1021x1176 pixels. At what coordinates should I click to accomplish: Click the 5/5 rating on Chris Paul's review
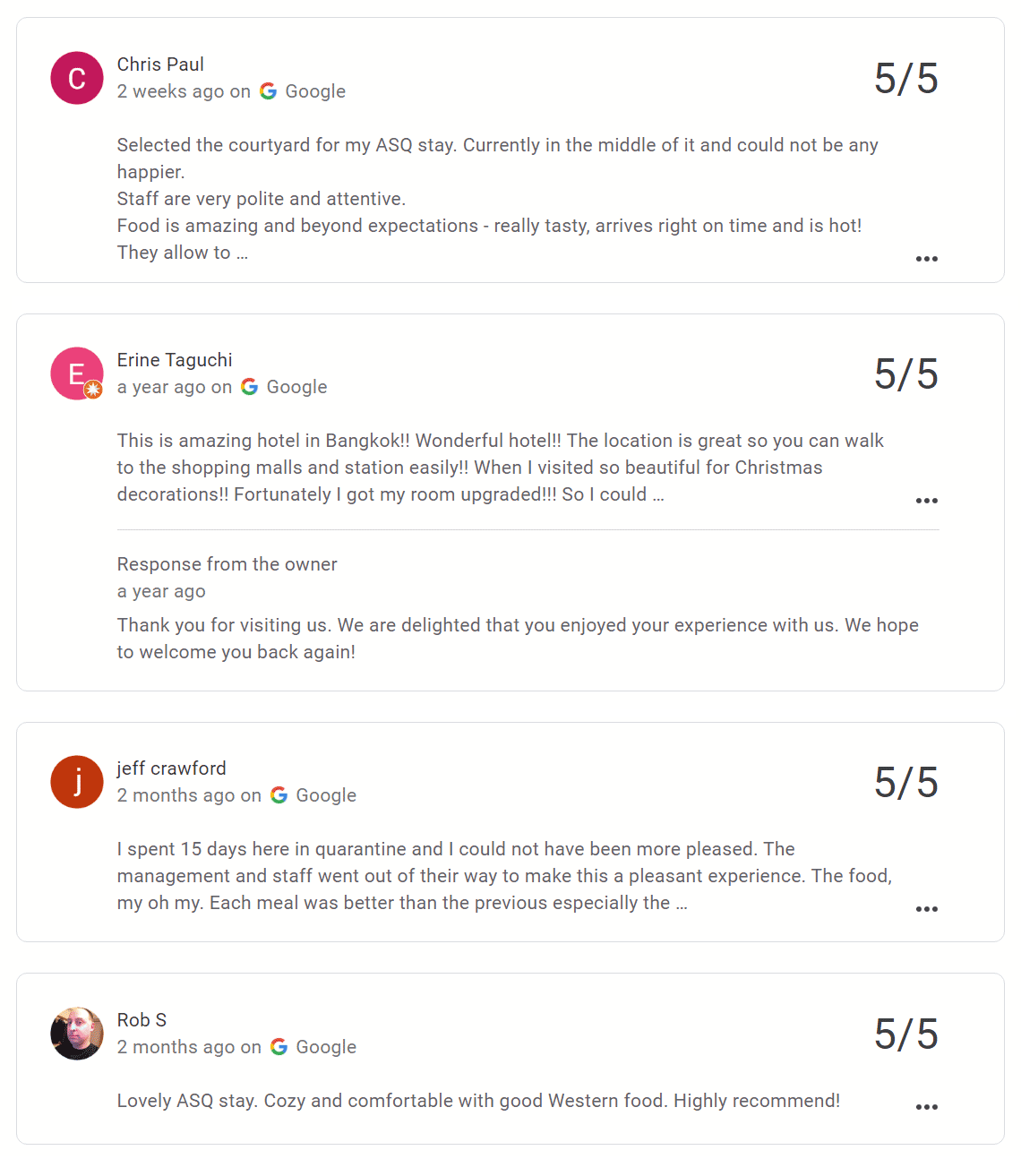[906, 79]
